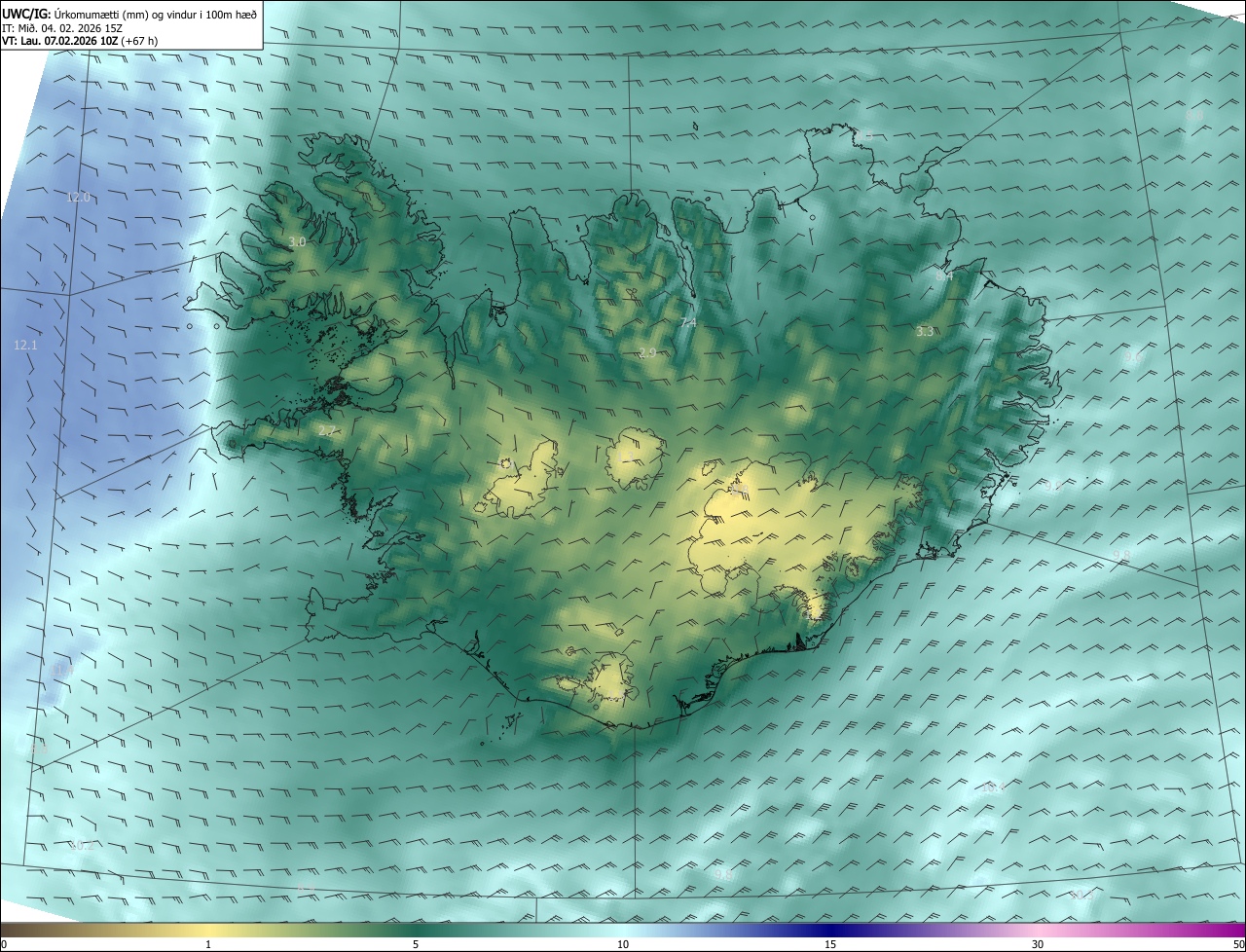Click the color scale tick label 50
1246x952 pixels.
tap(1238, 944)
